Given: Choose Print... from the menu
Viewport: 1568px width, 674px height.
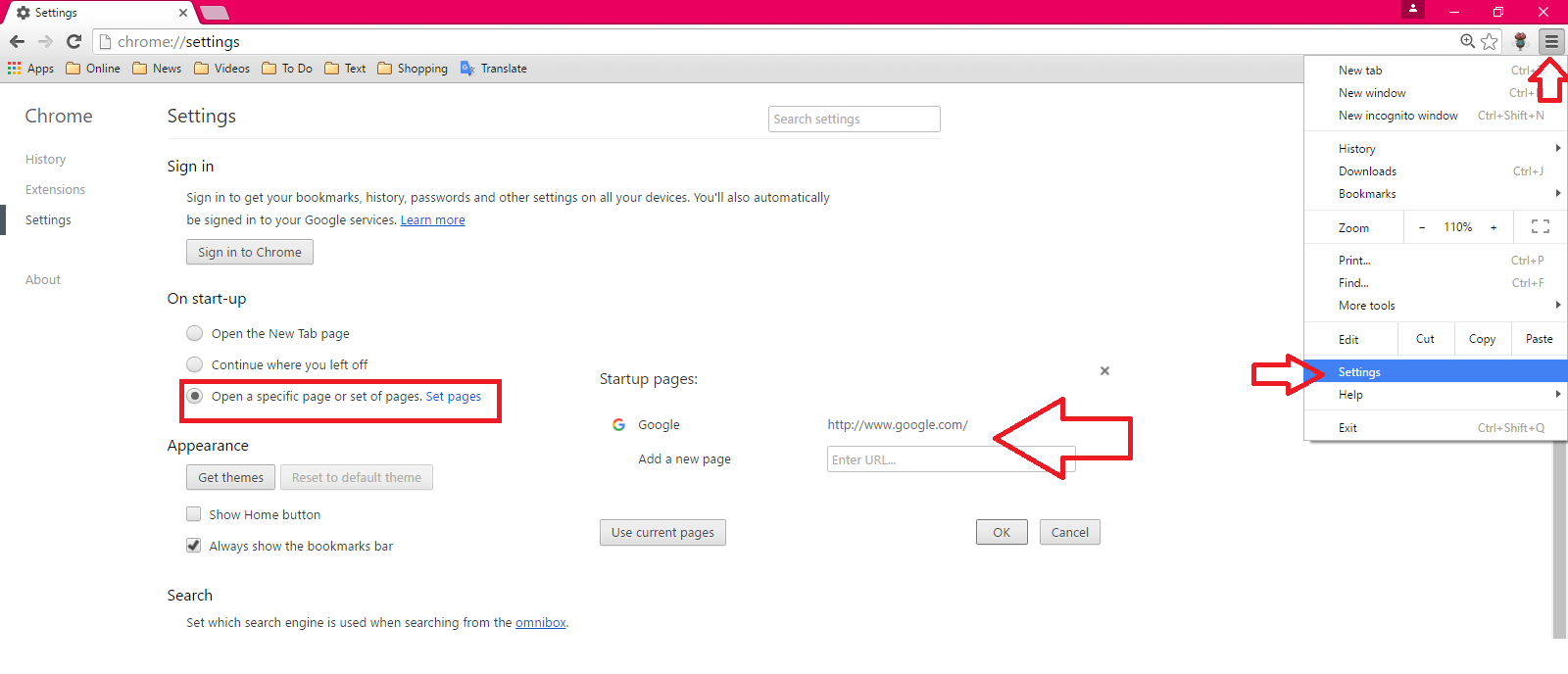Looking at the screenshot, I should 1435,261.
